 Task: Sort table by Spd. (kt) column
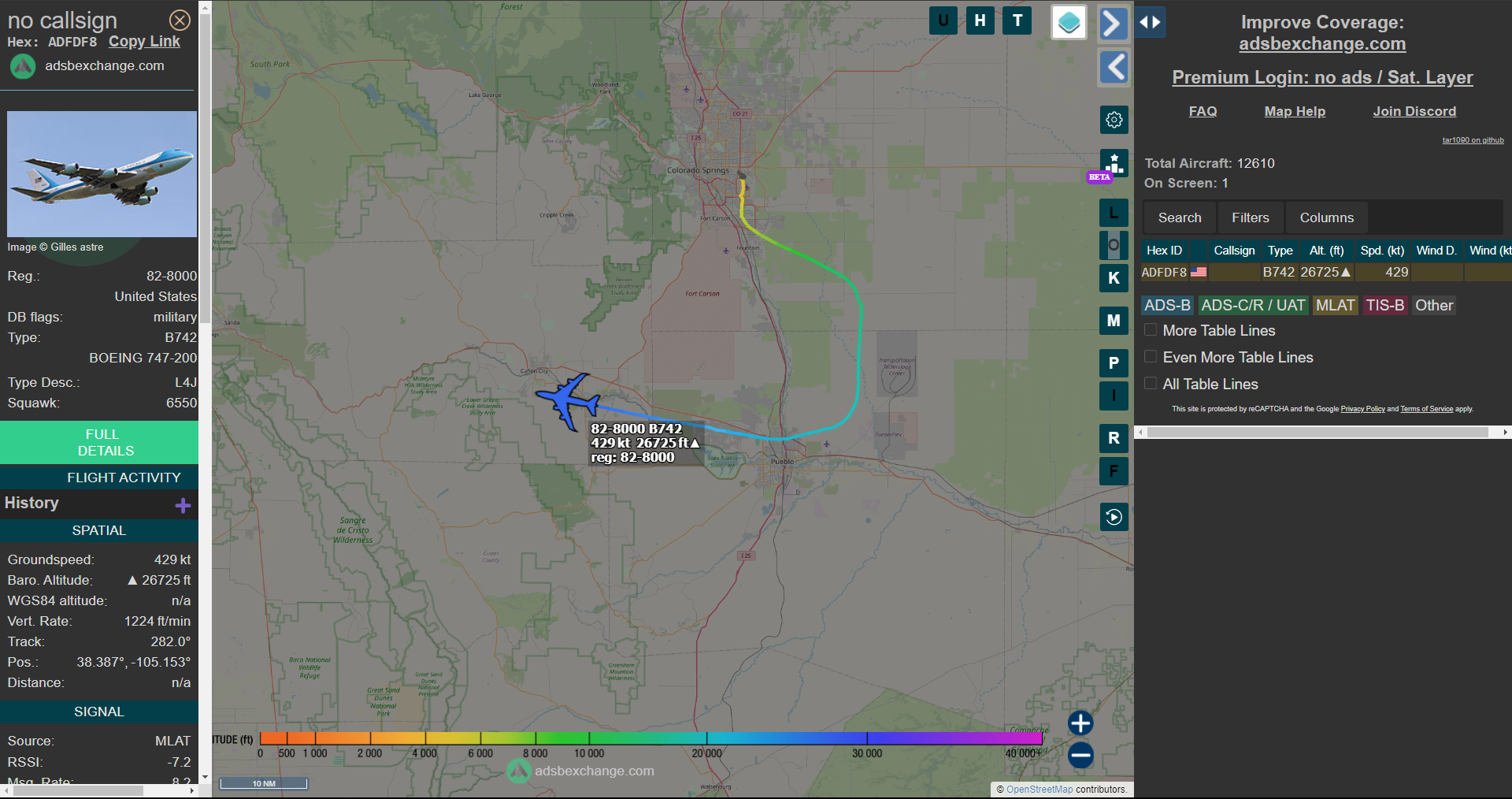coord(1382,251)
